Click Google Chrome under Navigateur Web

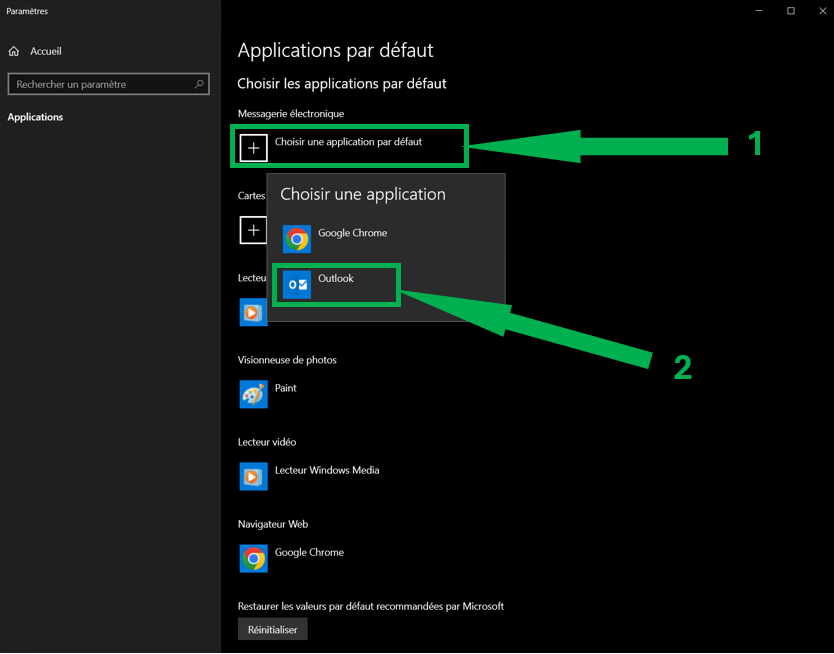click(309, 552)
